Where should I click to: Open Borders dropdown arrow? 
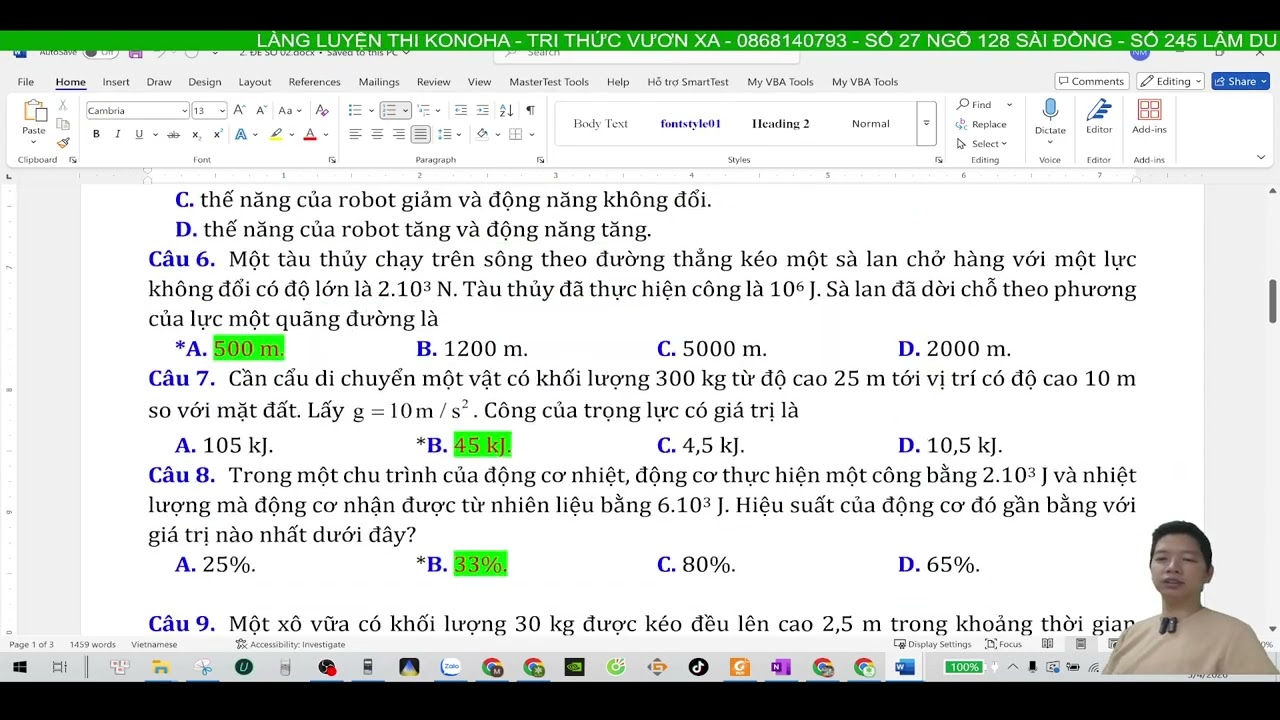pyautogui.click(x=532, y=135)
